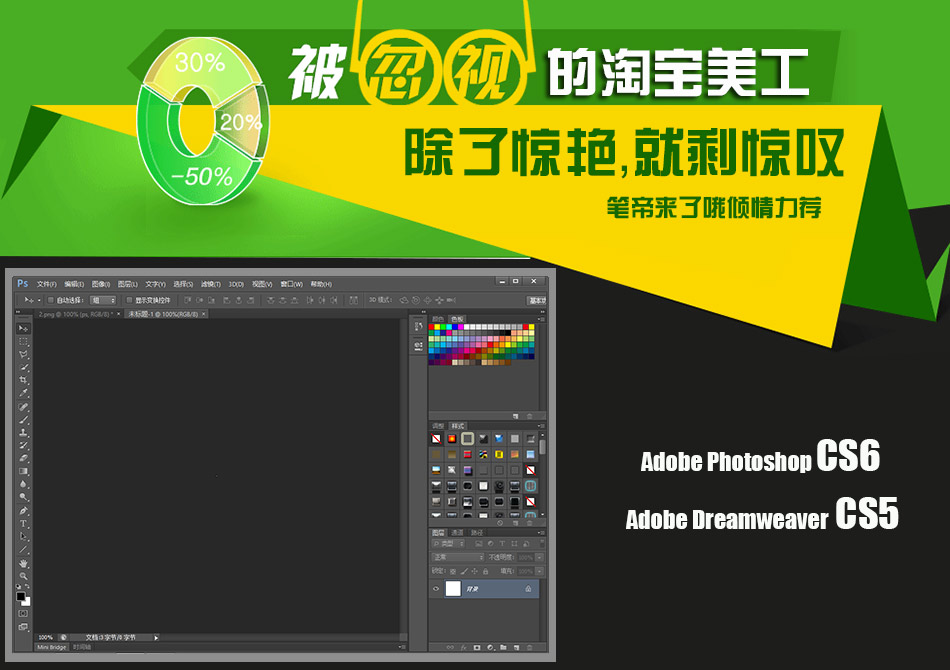Apply the no-style first style thumbnail
Screen dimensions: 950x670
[436, 439]
